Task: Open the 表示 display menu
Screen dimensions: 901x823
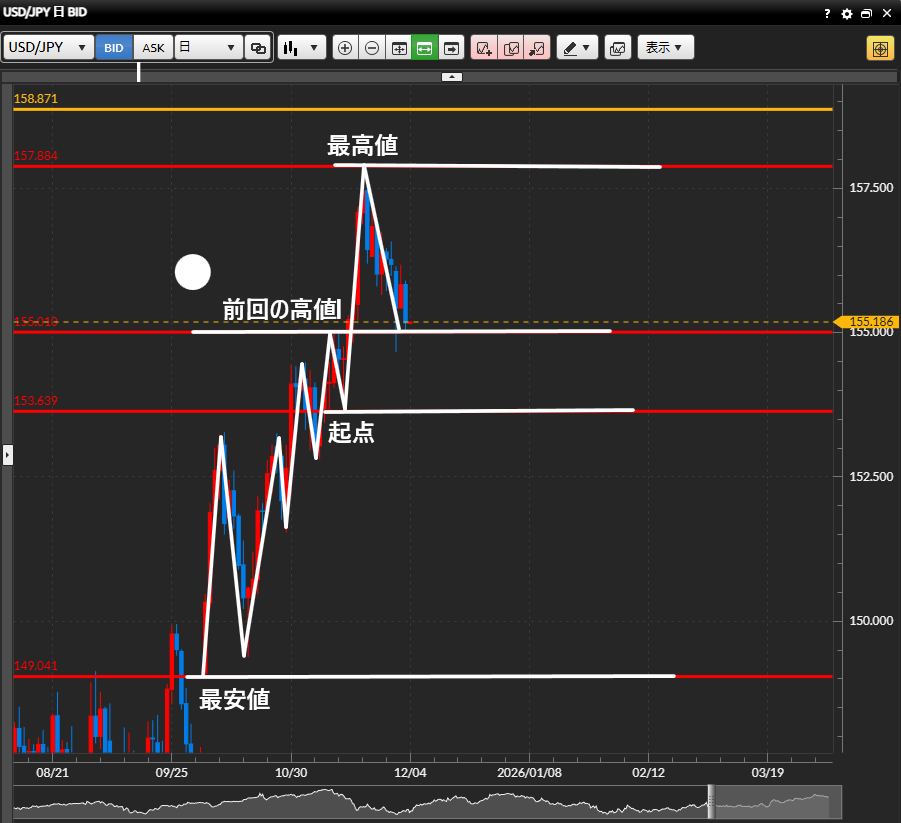Action: (665, 48)
